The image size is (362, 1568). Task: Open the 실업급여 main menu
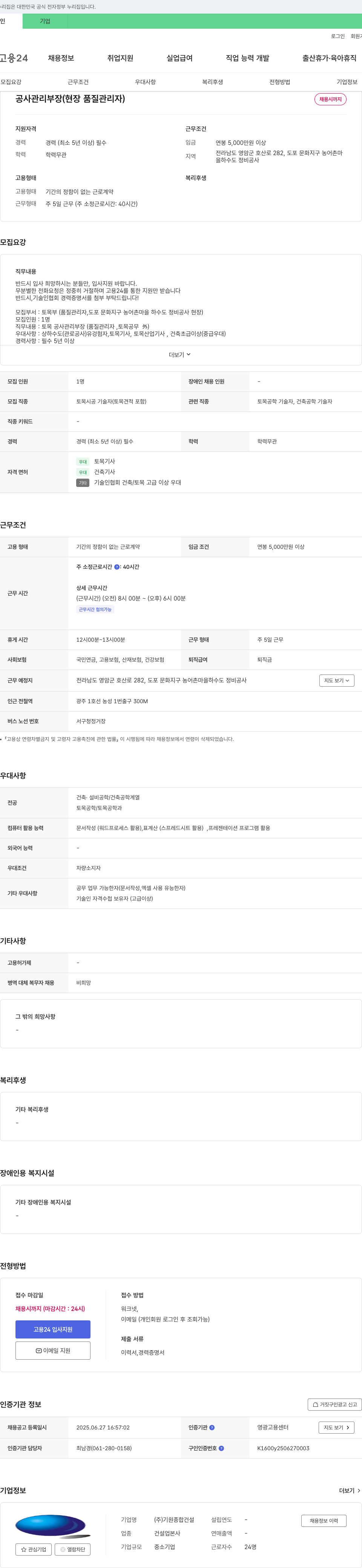(x=179, y=59)
